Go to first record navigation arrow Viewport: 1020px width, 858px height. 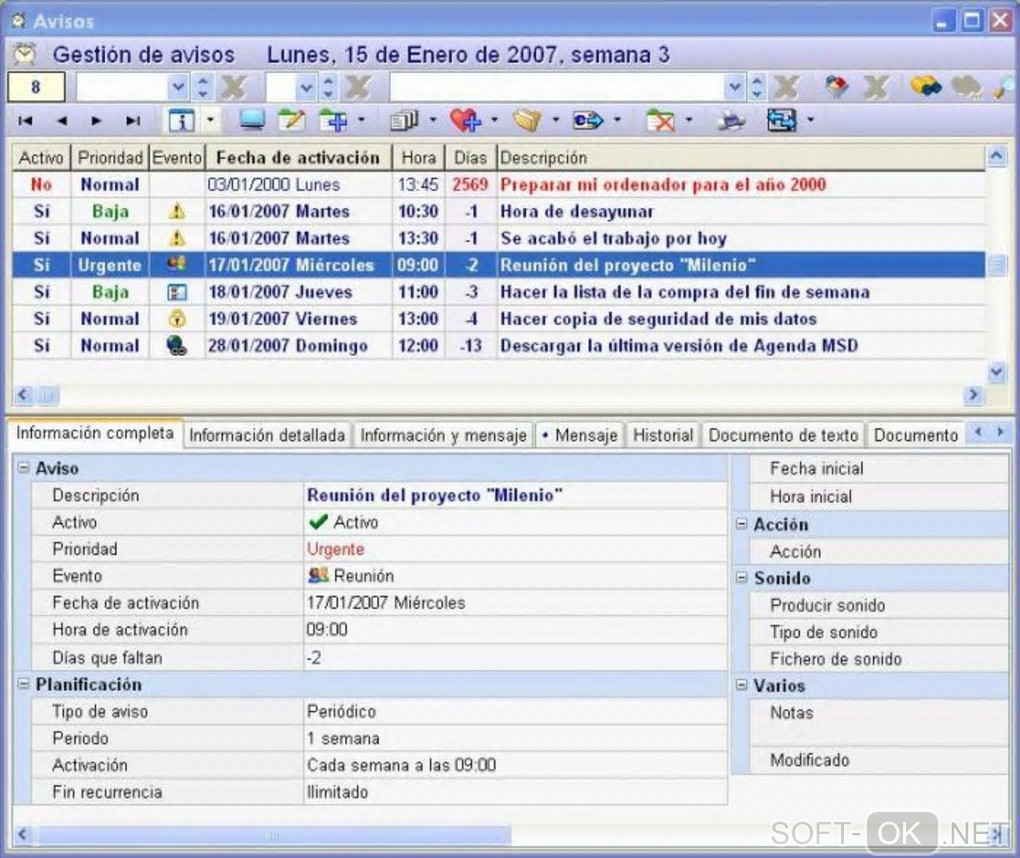pos(26,120)
